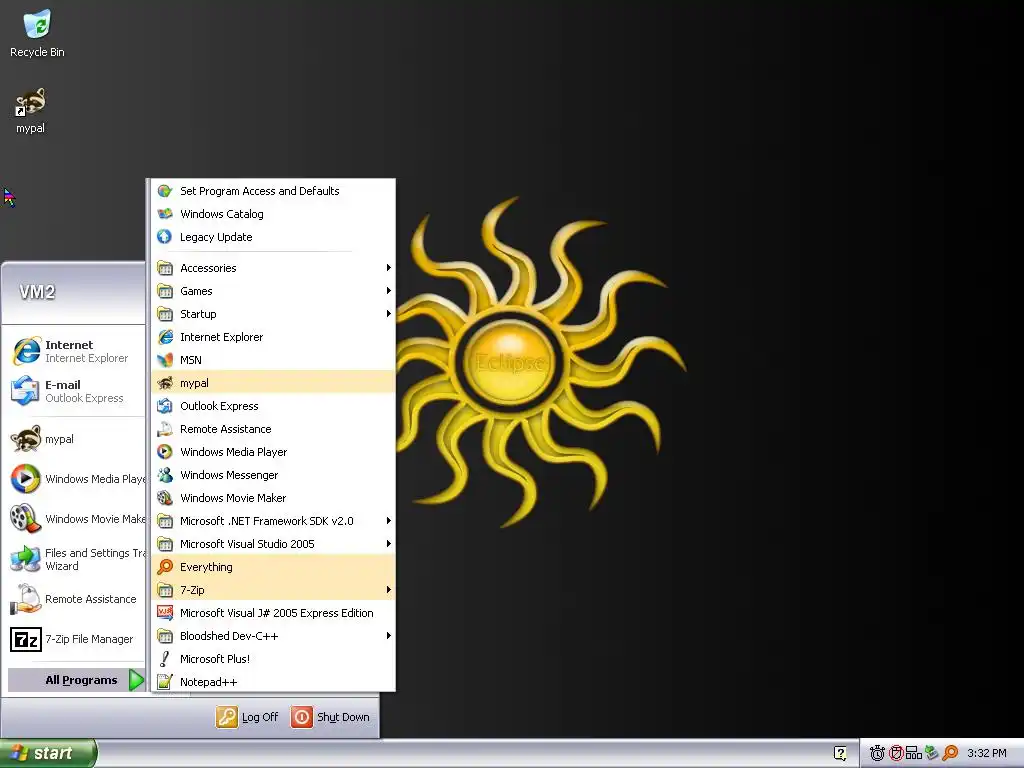Click the Microsoft Plus! exclamation icon
Viewport: 1024px width, 768px height.
click(165, 659)
